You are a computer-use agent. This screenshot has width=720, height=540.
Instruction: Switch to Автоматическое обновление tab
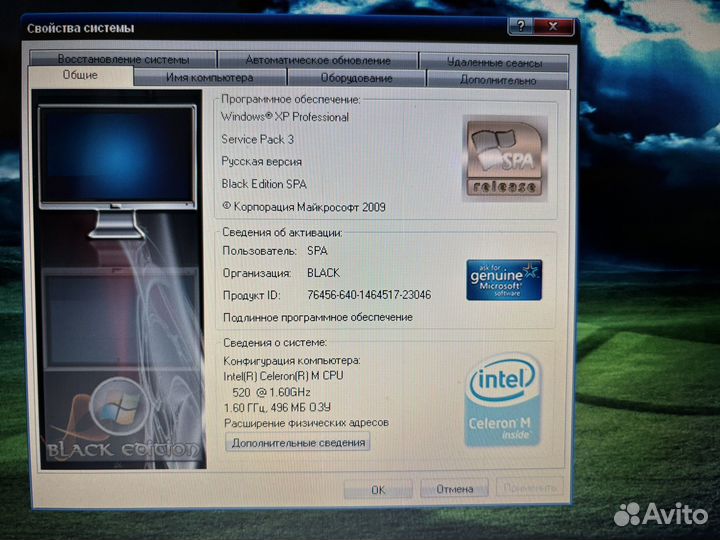point(318,60)
